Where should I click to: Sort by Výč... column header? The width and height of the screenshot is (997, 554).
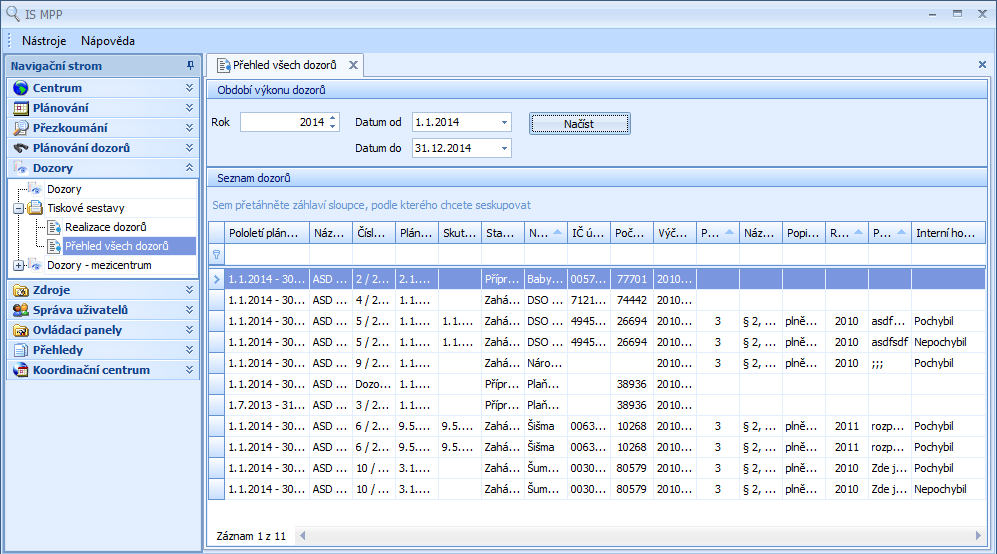(x=675, y=233)
